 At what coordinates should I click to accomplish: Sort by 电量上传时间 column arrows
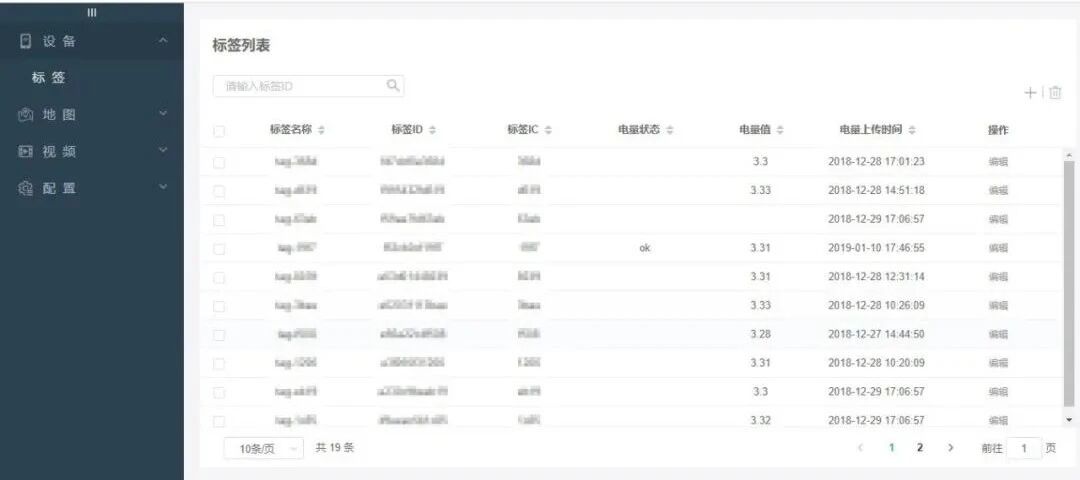(912, 131)
